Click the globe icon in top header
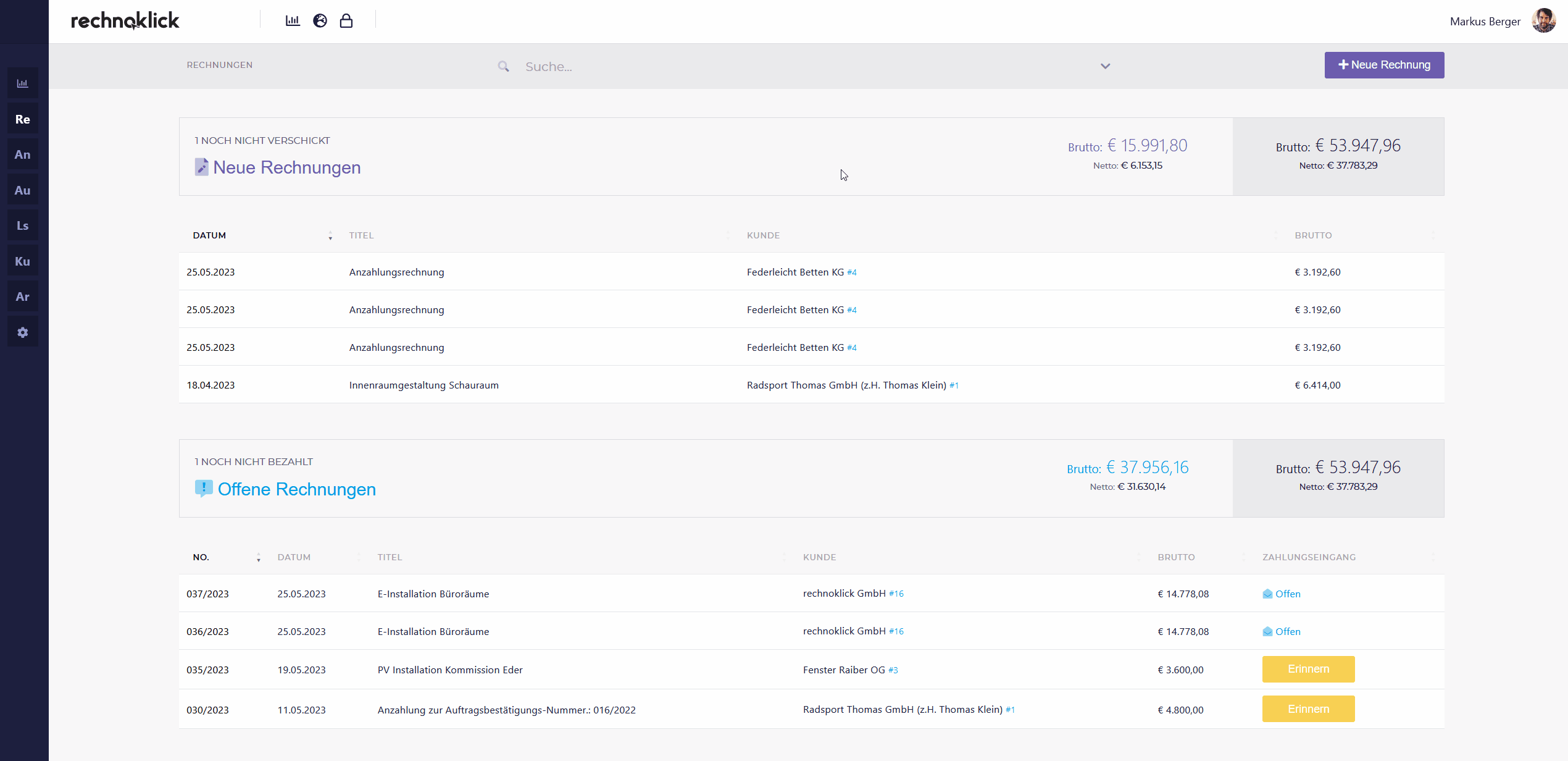The image size is (1568, 761). 320,21
